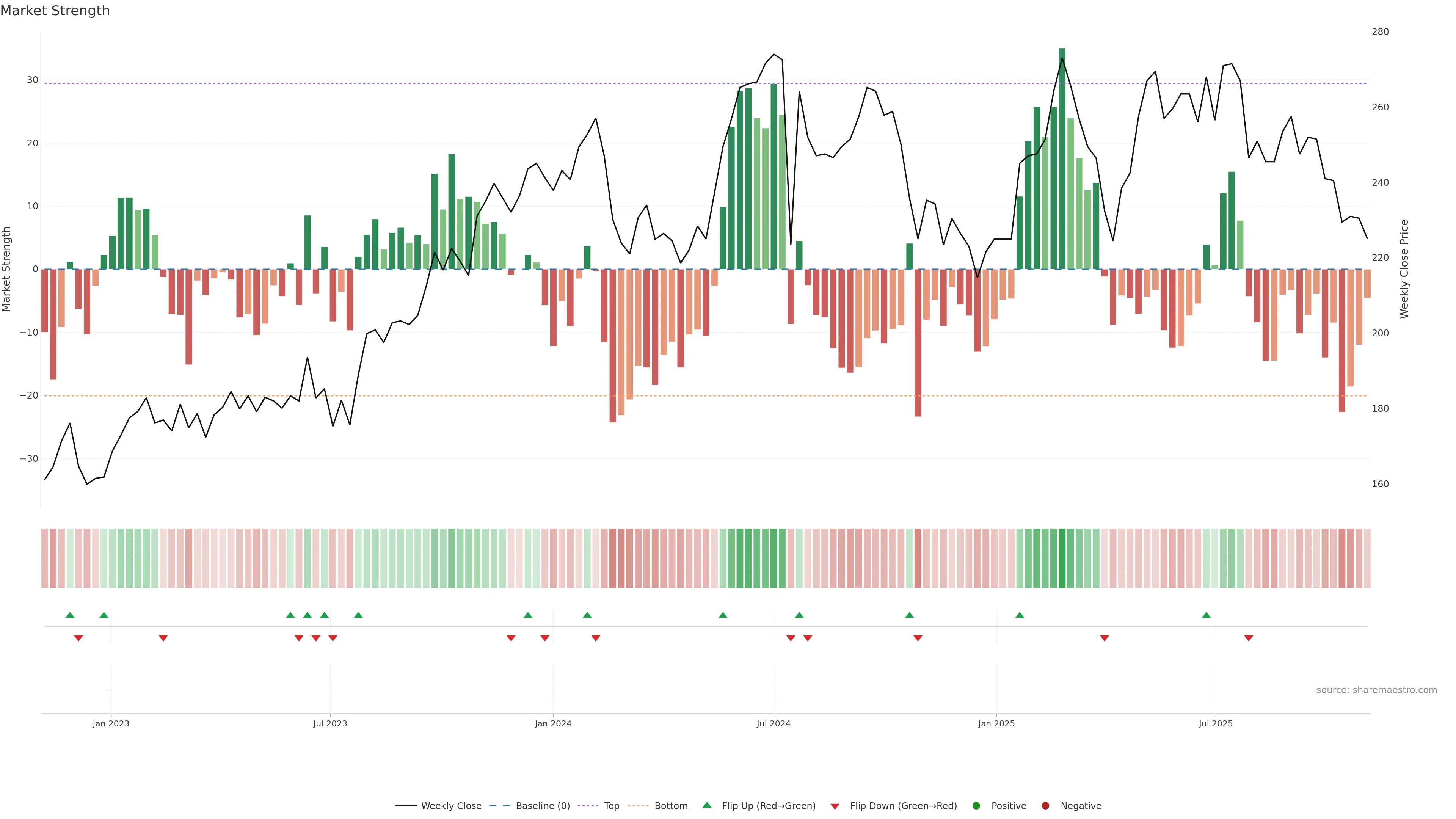Click the Weekly Close Price axis title
The height and width of the screenshot is (819, 1456).
pyautogui.click(x=1404, y=269)
